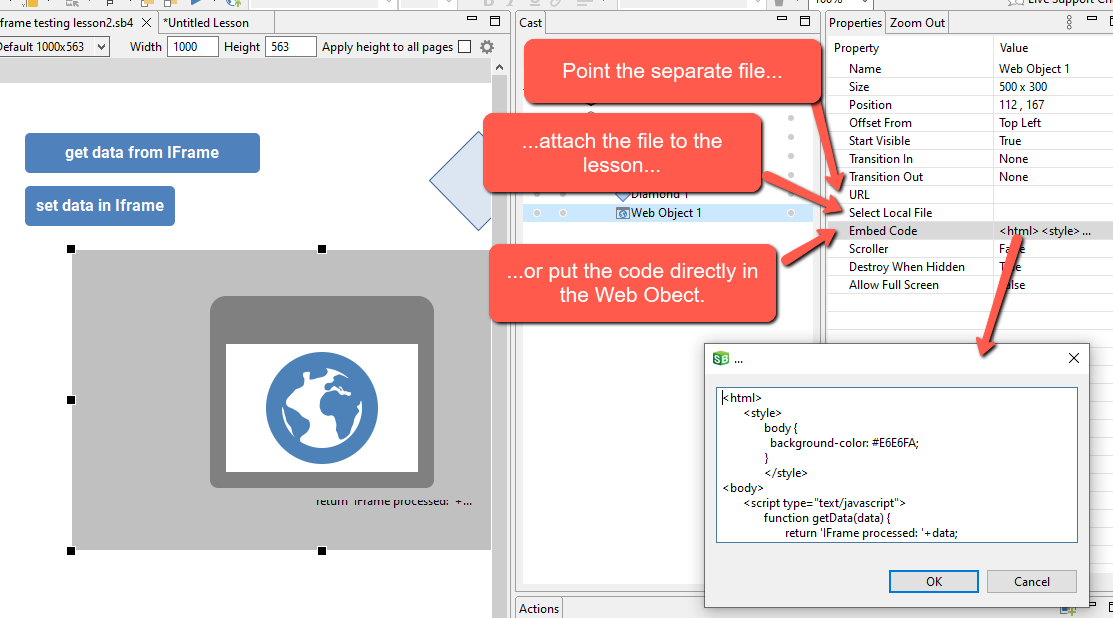Viewport: 1113px width, 618px height.
Task: Close the embed code dialog
Action: pyautogui.click(x=1074, y=358)
